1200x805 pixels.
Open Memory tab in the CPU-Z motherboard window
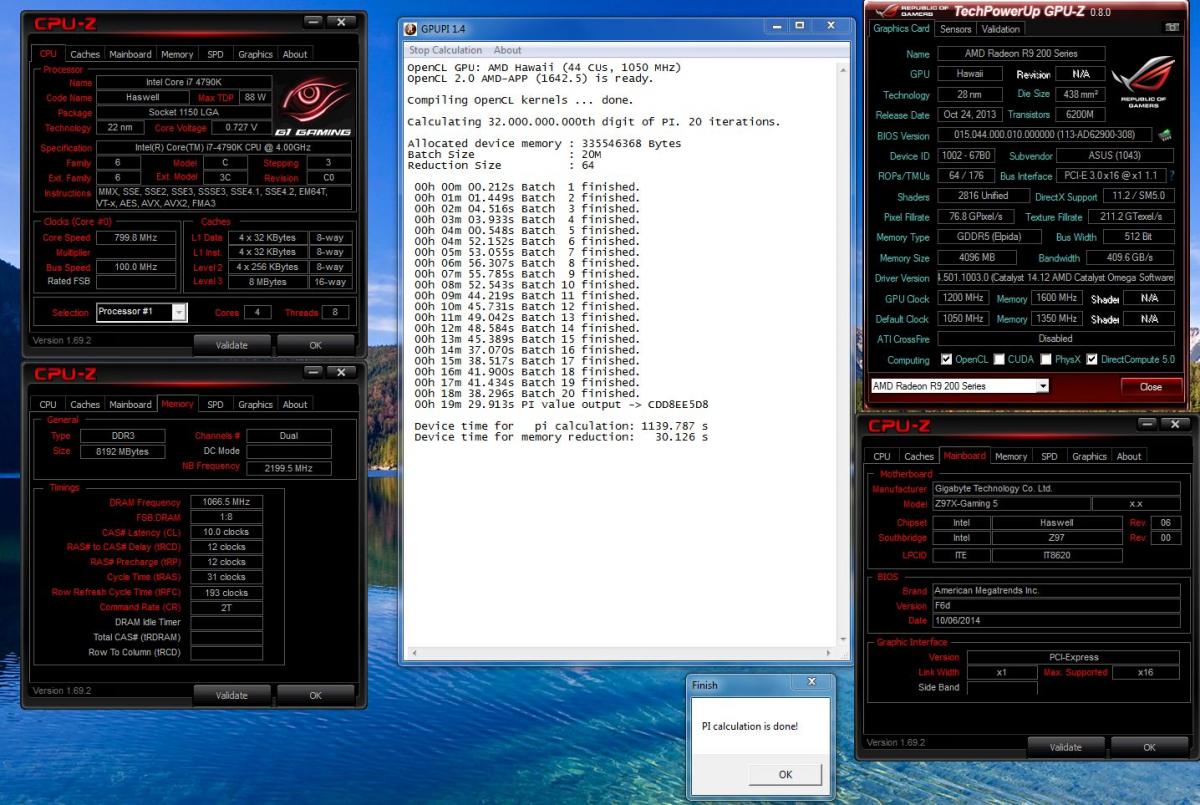pos(1011,456)
